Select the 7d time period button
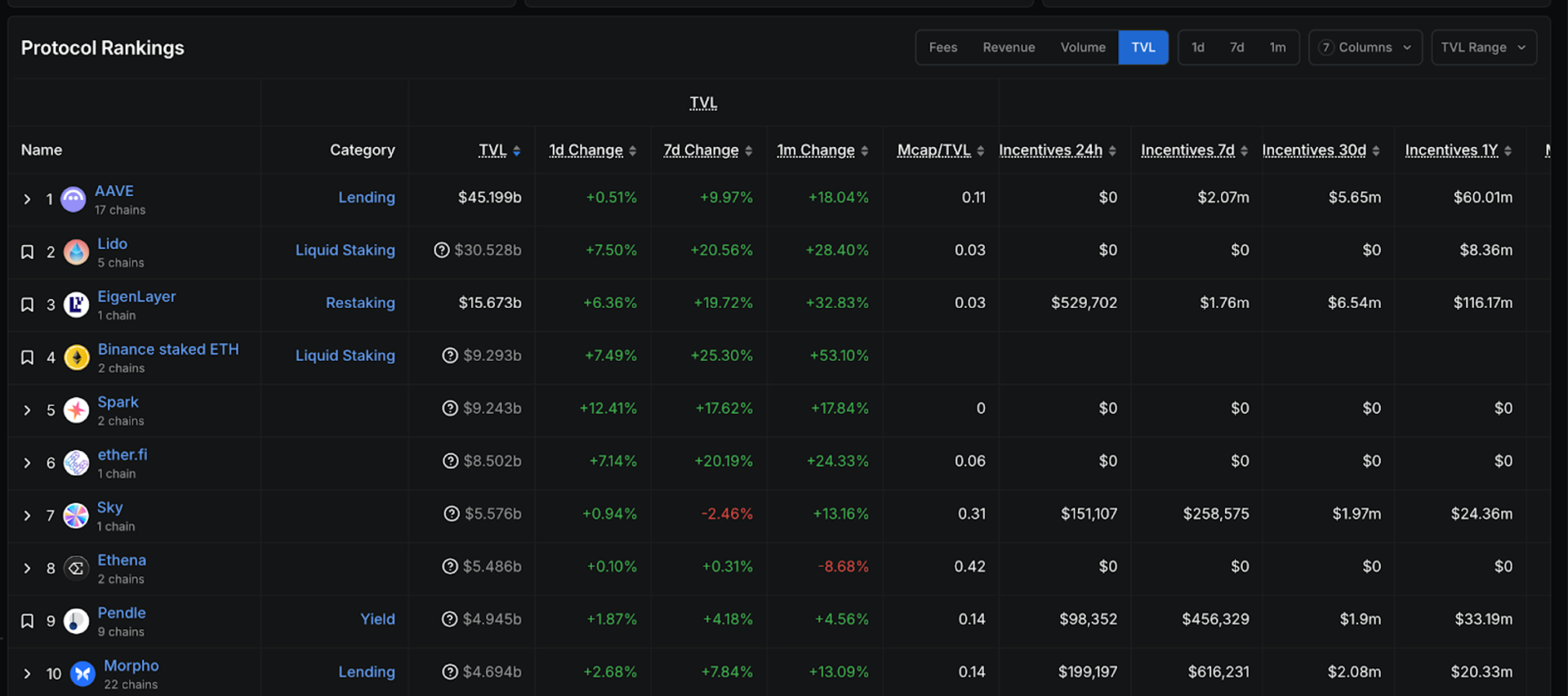The height and width of the screenshot is (696, 1568). pos(1237,47)
